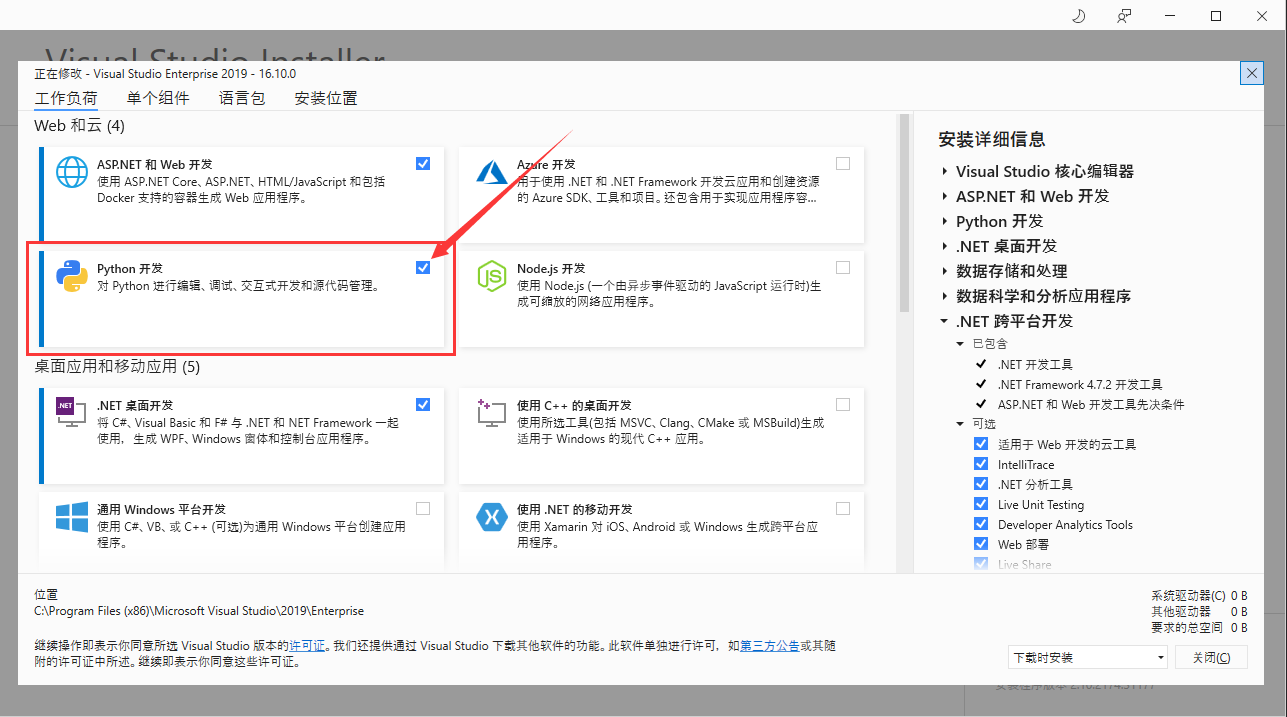Switch to the 工作负荷 tab
The width and height of the screenshot is (1287, 717).
66,98
